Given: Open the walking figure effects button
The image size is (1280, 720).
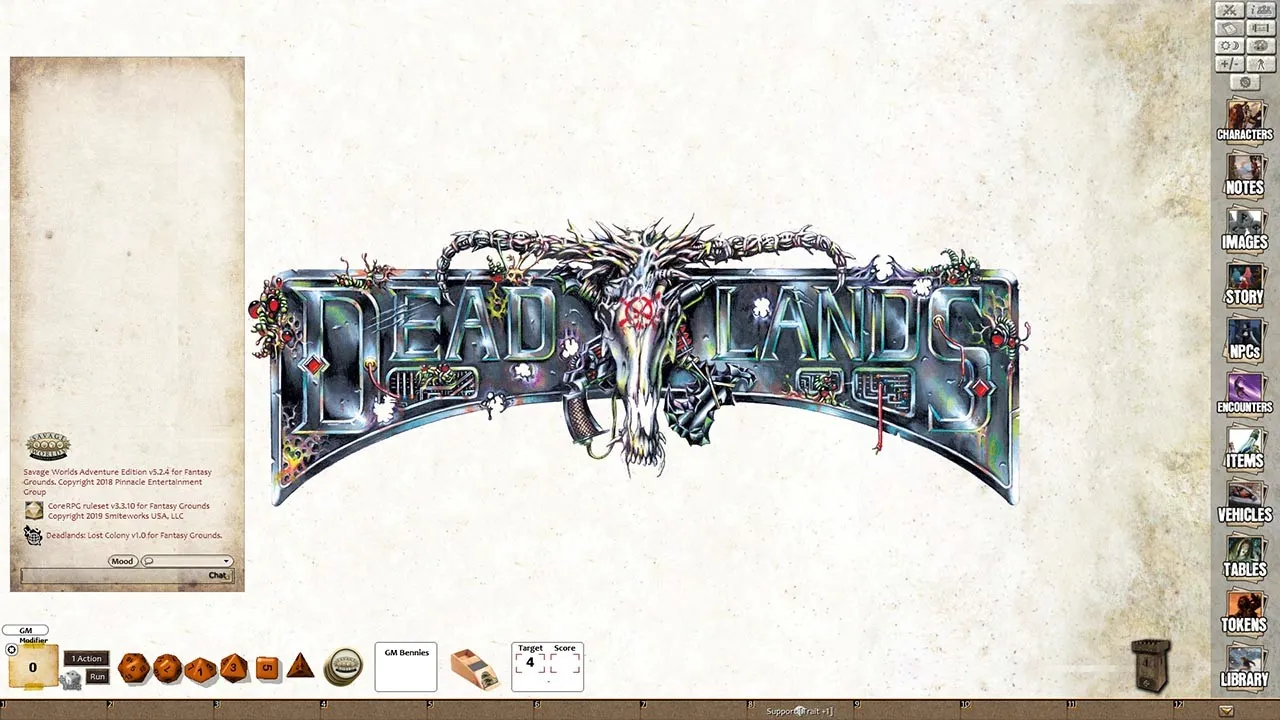Looking at the screenshot, I should pos(1259,64).
